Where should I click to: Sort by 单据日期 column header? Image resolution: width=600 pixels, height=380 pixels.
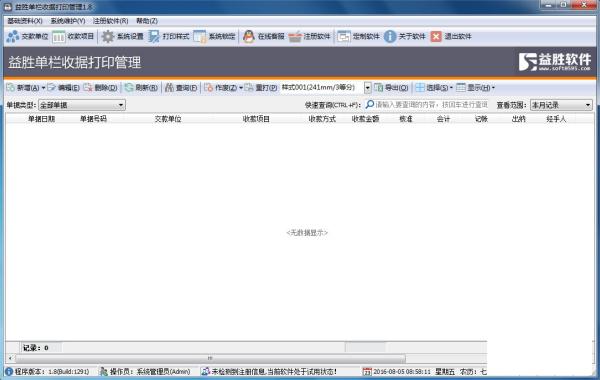point(41,119)
